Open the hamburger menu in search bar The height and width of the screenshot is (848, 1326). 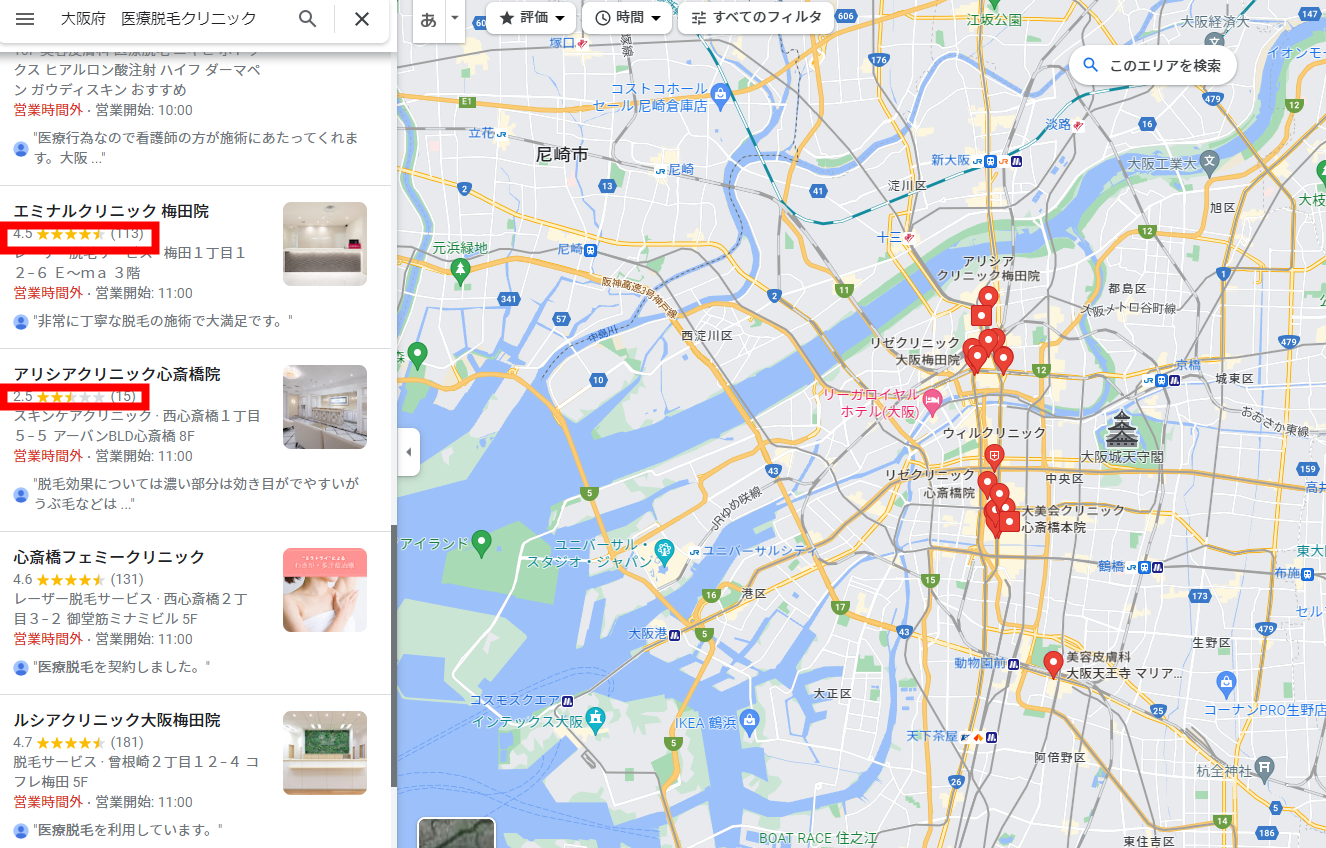click(x=25, y=19)
